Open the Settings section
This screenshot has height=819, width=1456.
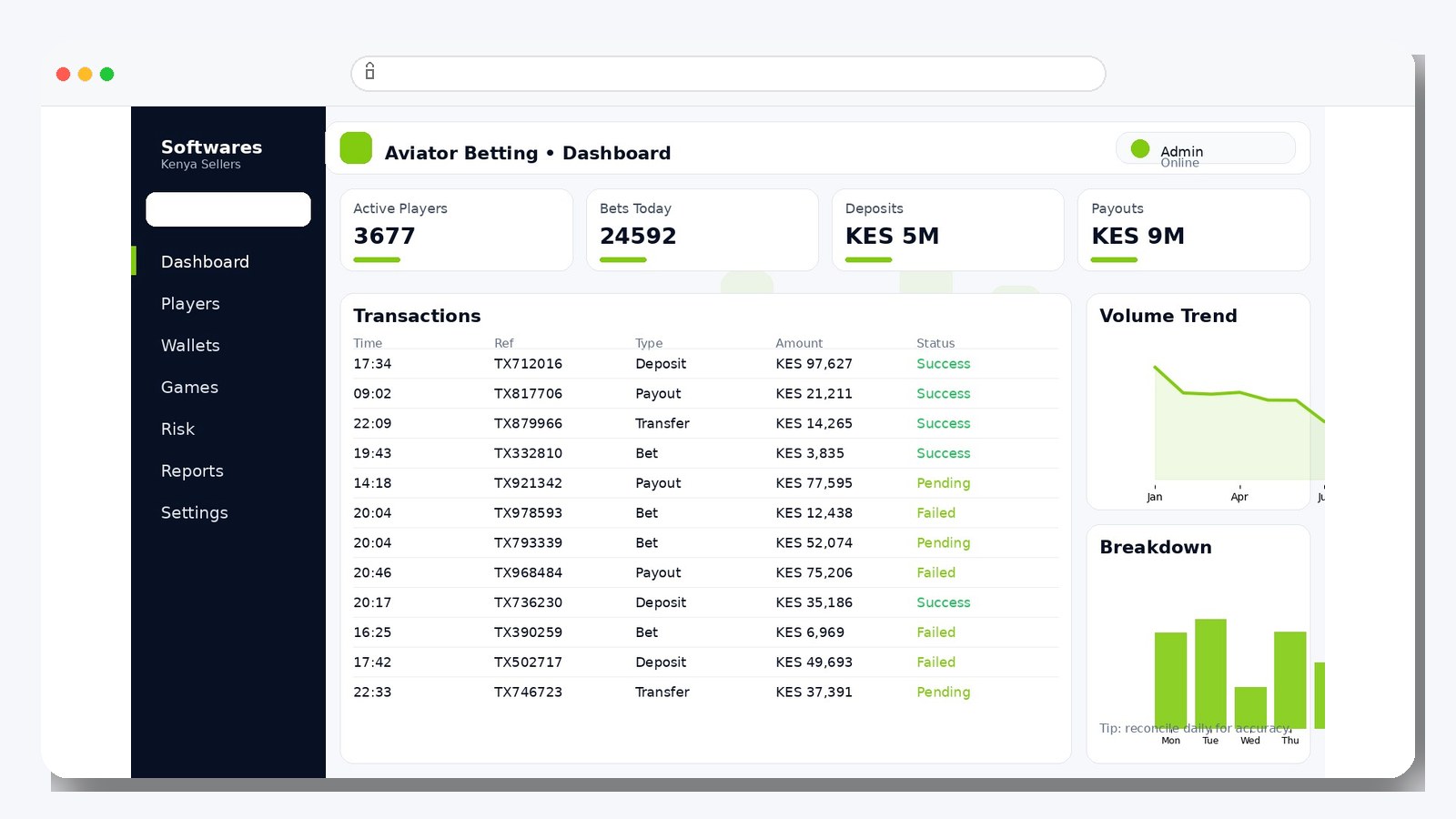pos(194,512)
